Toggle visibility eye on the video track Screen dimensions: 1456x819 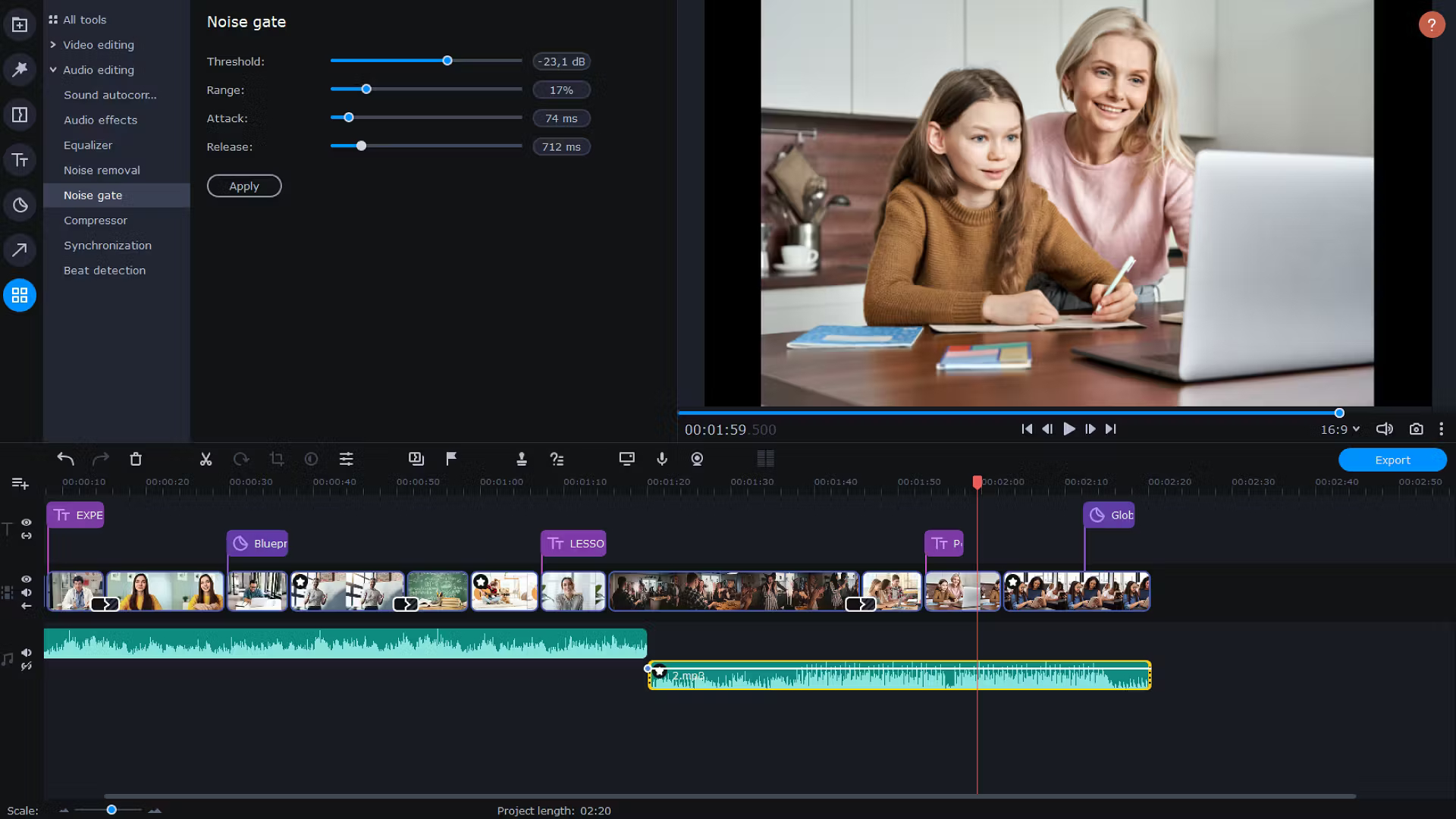click(27, 579)
